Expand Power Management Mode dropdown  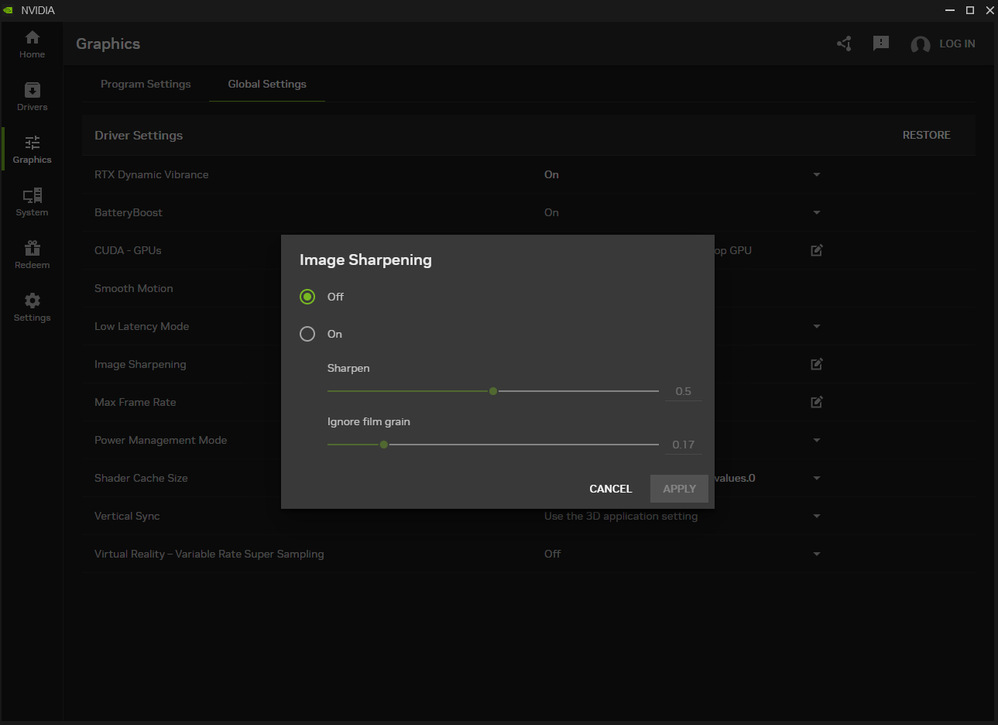tap(817, 440)
